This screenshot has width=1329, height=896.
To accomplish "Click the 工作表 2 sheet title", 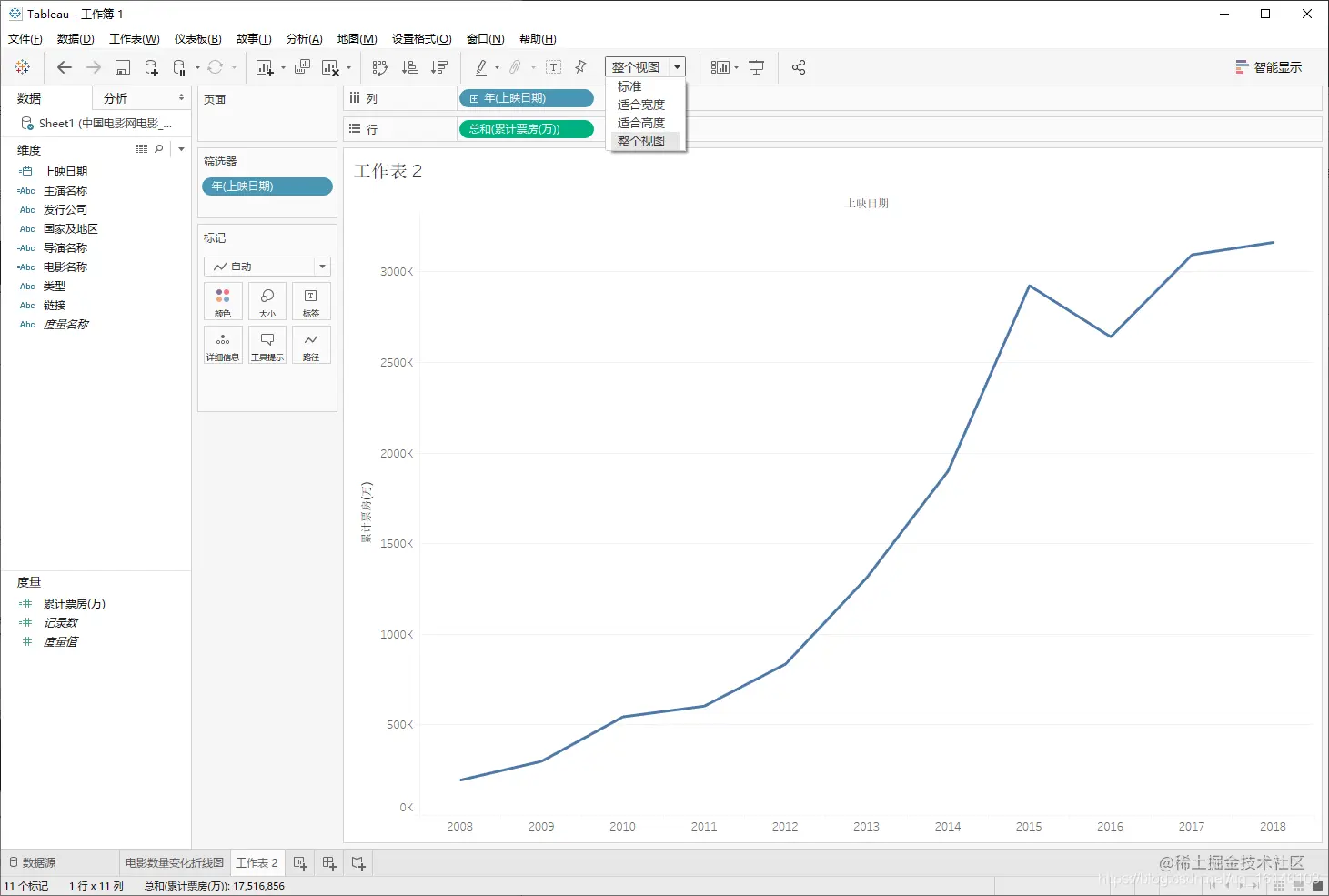I will pyautogui.click(x=388, y=171).
